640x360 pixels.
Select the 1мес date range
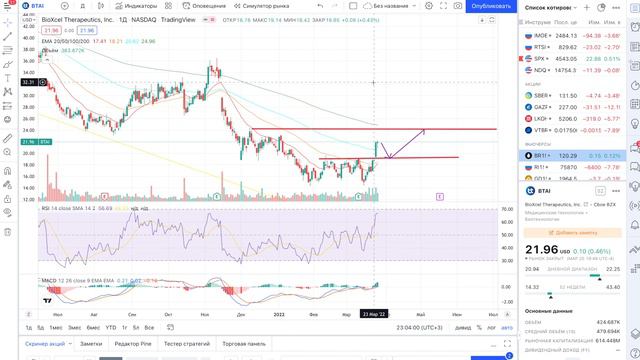(x=56, y=328)
